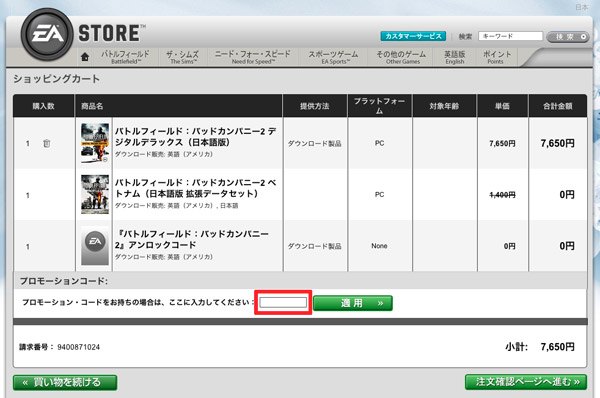Click Bad Company 2 デジタルデラックス title

pos(196,137)
